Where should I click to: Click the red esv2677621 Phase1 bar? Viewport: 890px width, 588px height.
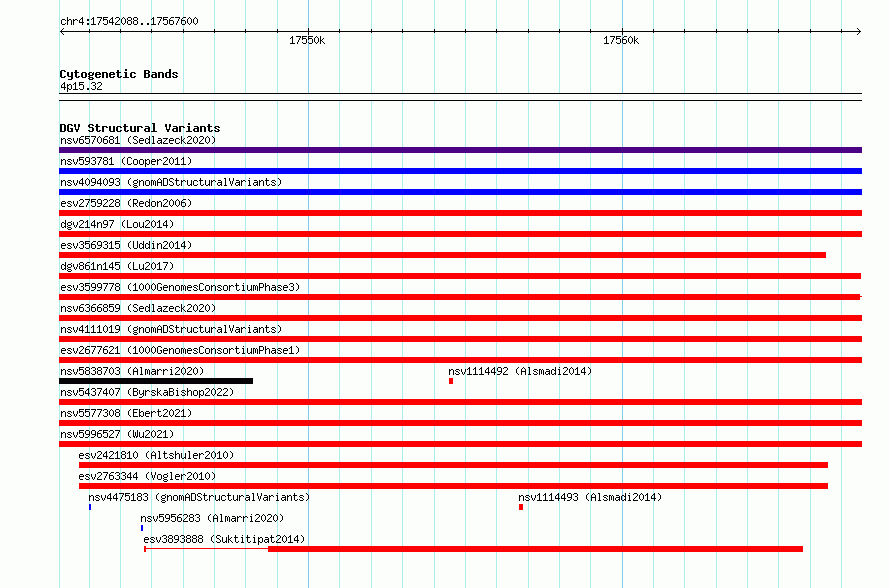tap(460, 360)
